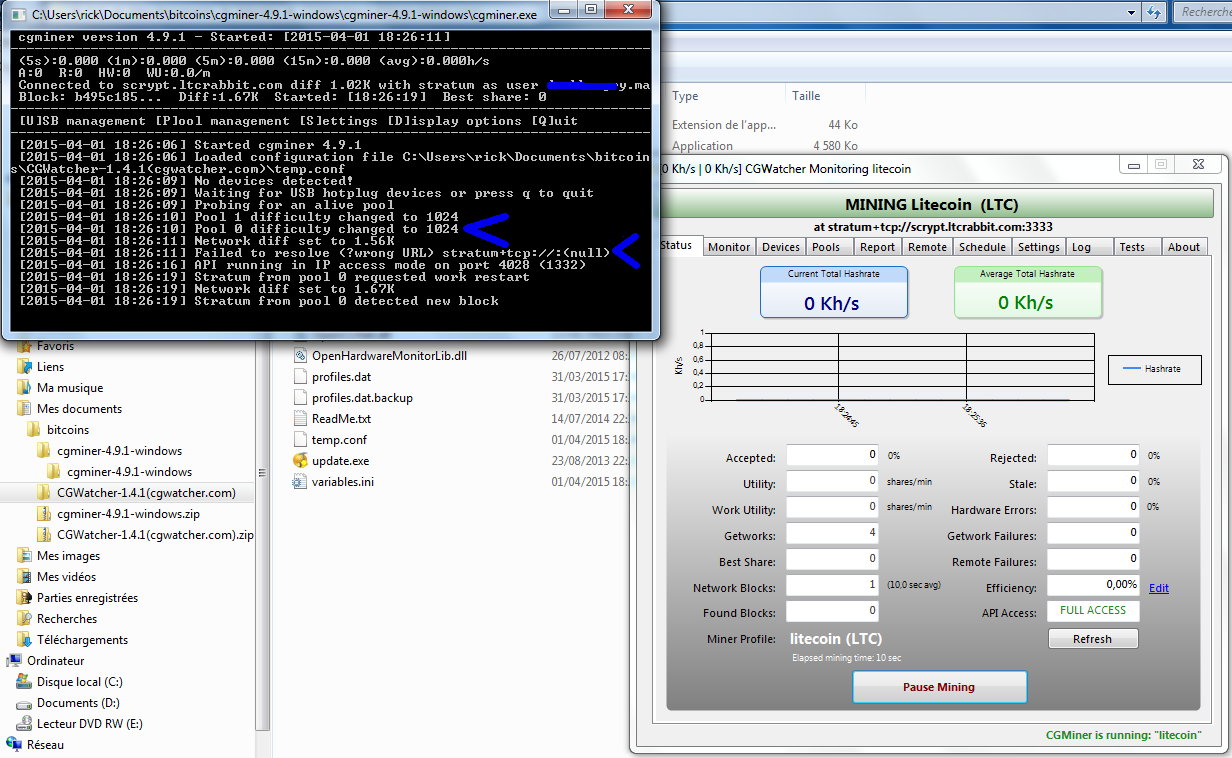Viewport: 1232px width, 758px height.
Task: Open the cgminer-4.9.1-windows.zip archive icon
Action: click(x=44, y=514)
